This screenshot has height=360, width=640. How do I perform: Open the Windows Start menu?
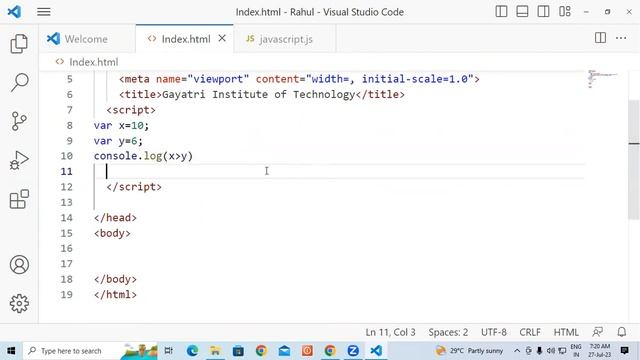pyautogui.click(x=11, y=351)
